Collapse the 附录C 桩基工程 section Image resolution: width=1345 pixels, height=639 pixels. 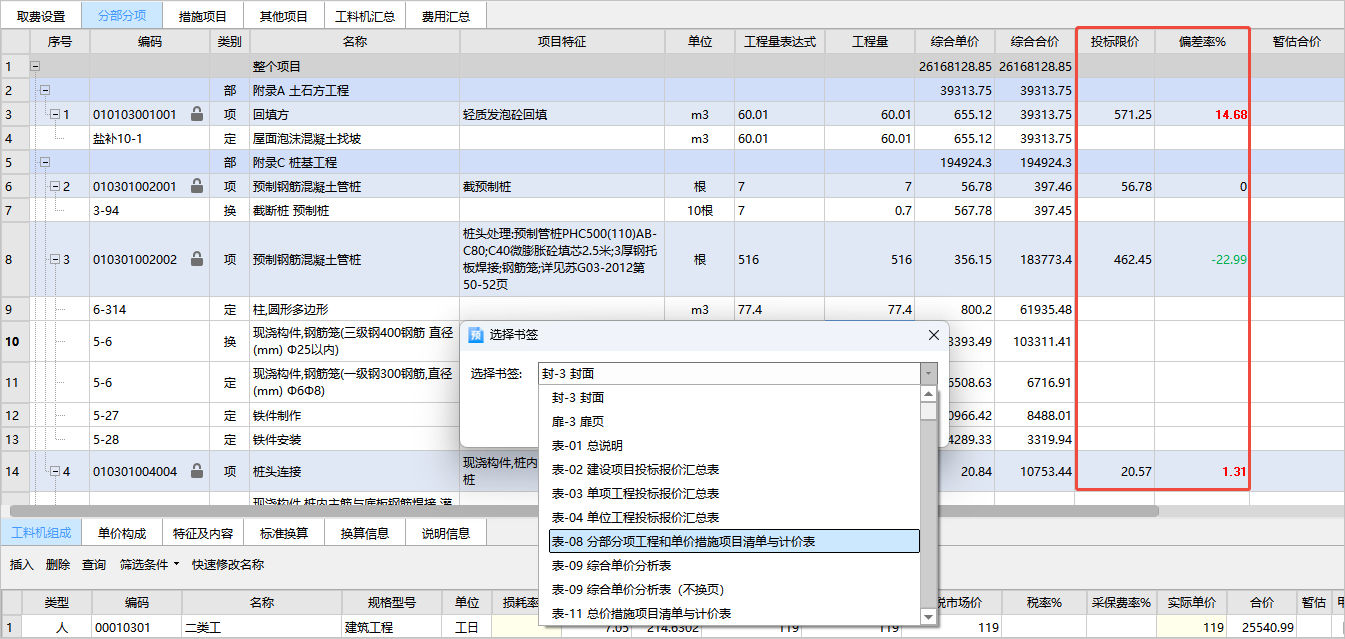click(44, 162)
